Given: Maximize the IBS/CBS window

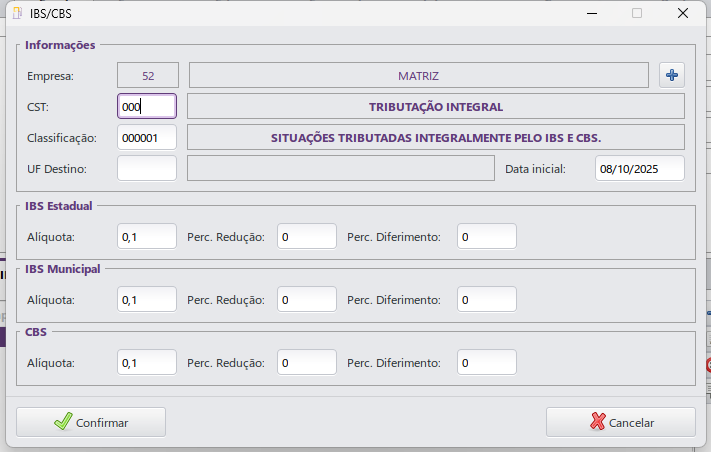Looking at the screenshot, I should (x=637, y=14).
